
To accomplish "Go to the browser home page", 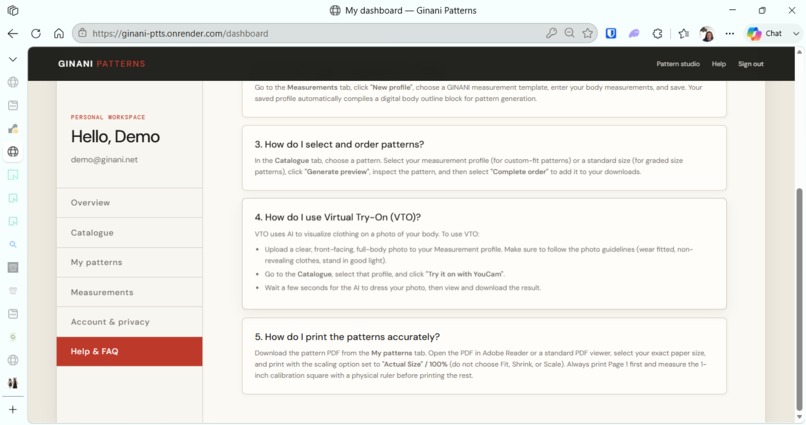I will click(x=59, y=33).
